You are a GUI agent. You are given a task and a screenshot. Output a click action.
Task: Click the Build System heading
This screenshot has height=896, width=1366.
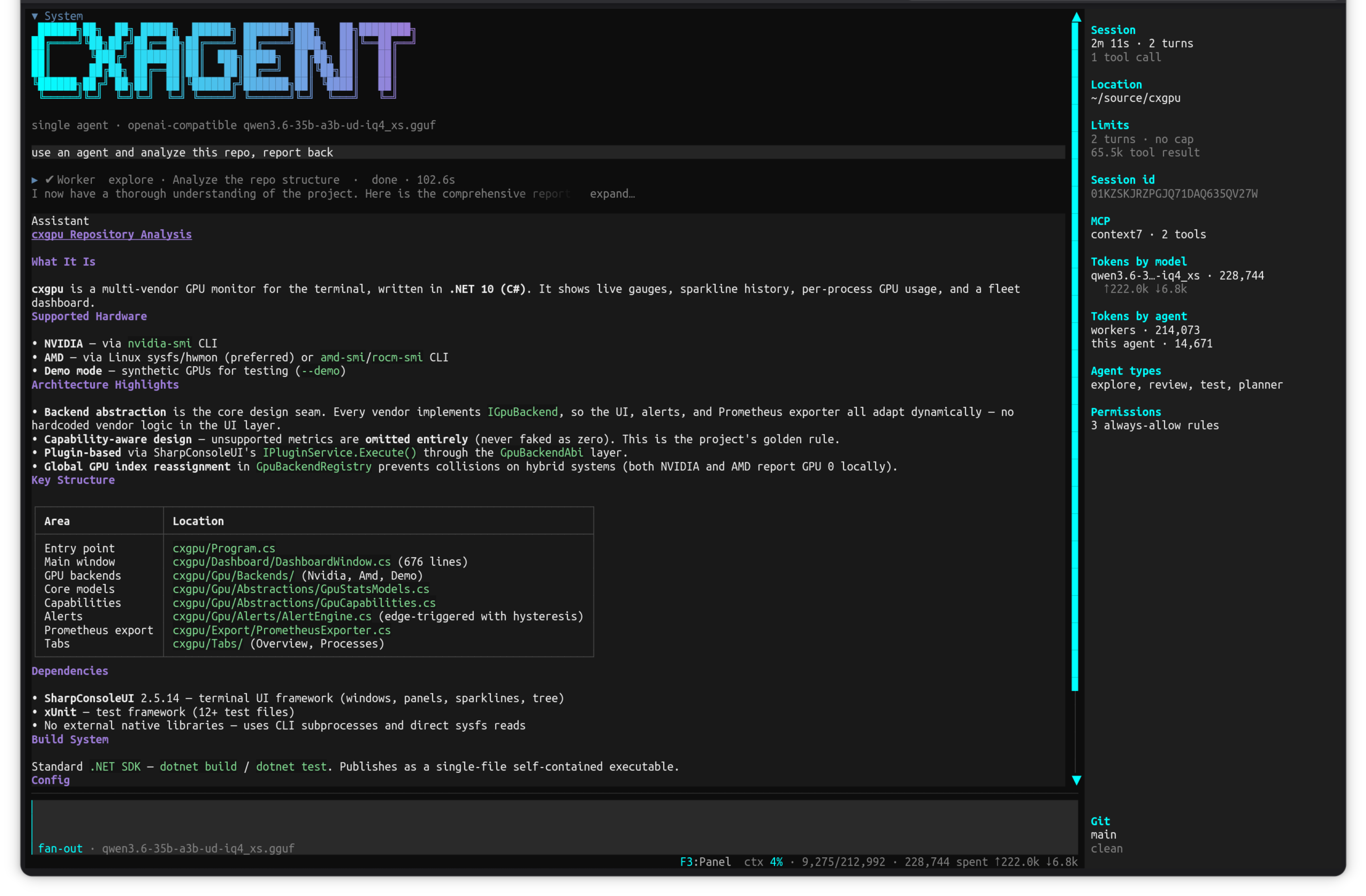(x=69, y=739)
